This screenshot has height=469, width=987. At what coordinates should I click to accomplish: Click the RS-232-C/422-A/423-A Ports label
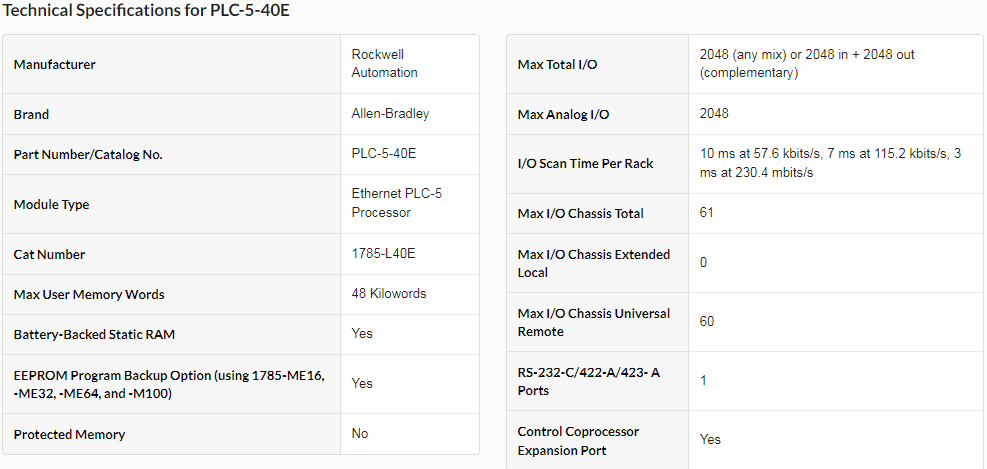589,381
